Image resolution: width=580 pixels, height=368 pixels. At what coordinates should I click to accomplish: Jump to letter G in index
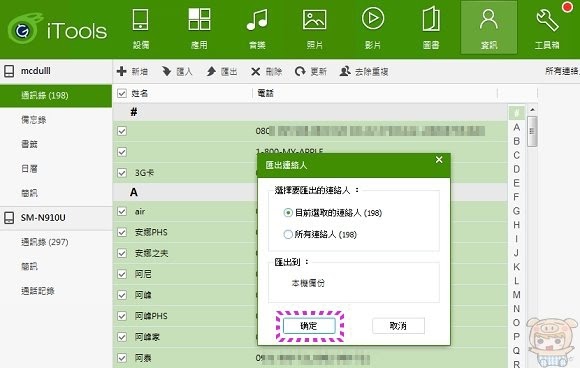[516, 211]
